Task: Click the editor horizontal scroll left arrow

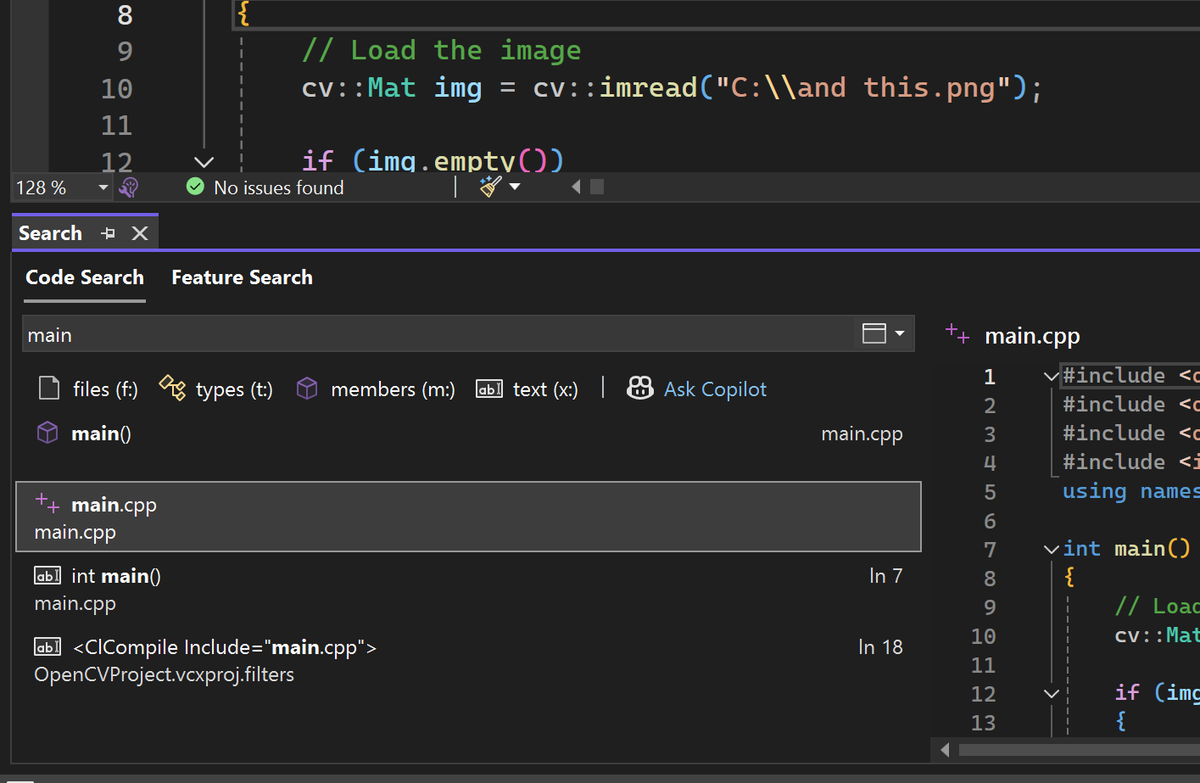Action: pyautogui.click(x=576, y=187)
